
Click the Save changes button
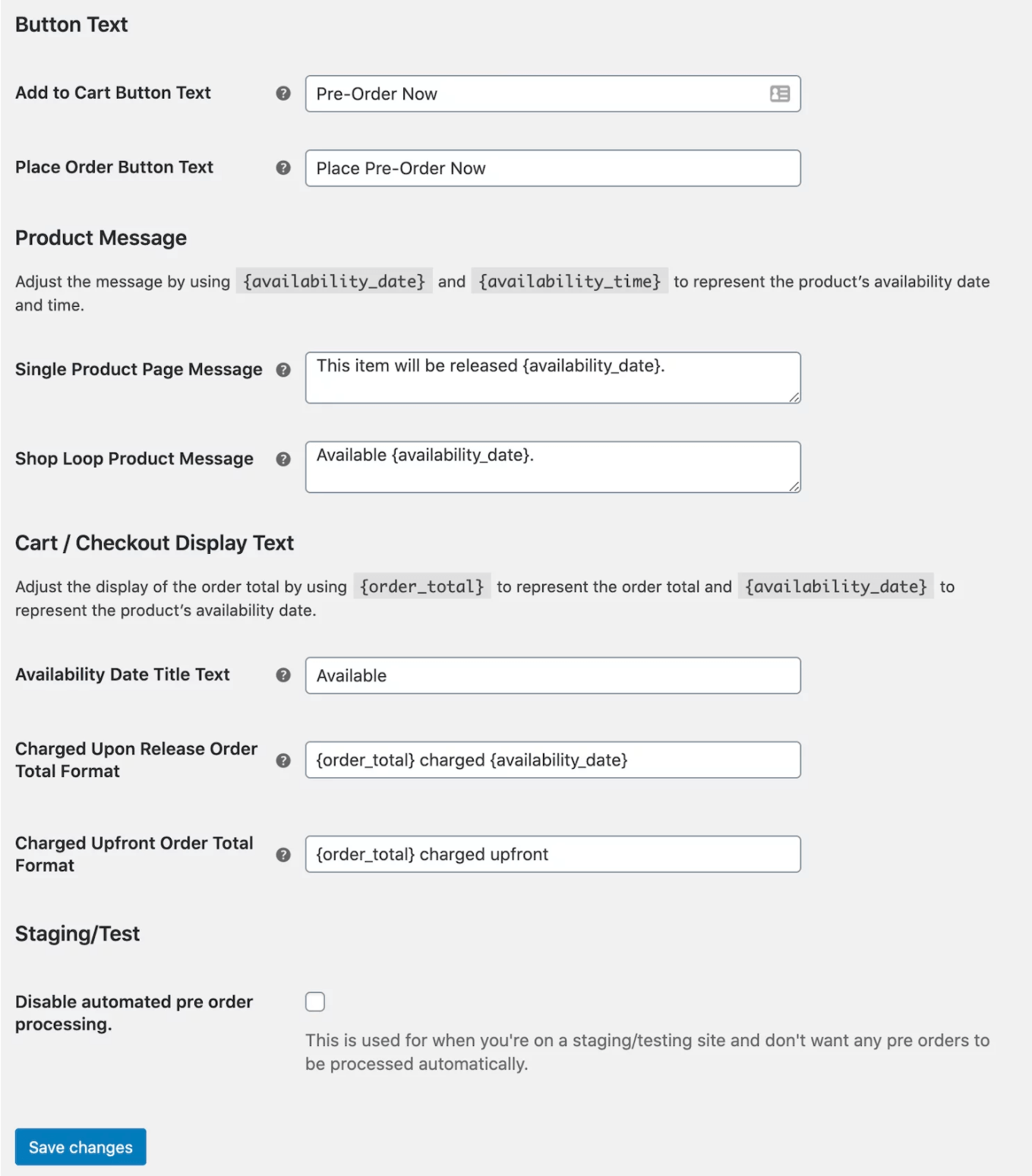(80, 1147)
